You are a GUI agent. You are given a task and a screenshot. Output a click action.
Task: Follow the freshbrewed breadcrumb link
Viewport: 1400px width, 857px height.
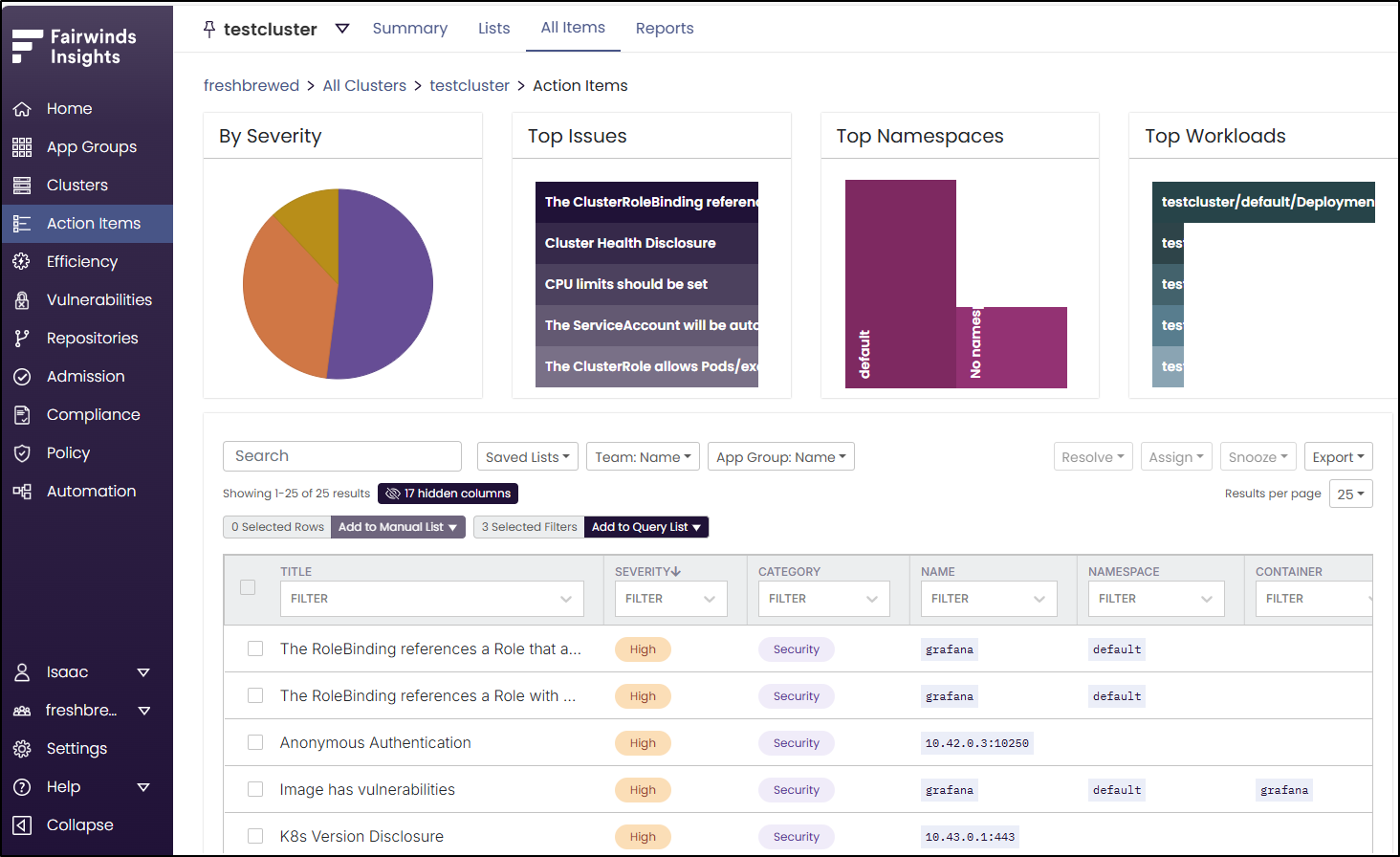click(x=252, y=86)
